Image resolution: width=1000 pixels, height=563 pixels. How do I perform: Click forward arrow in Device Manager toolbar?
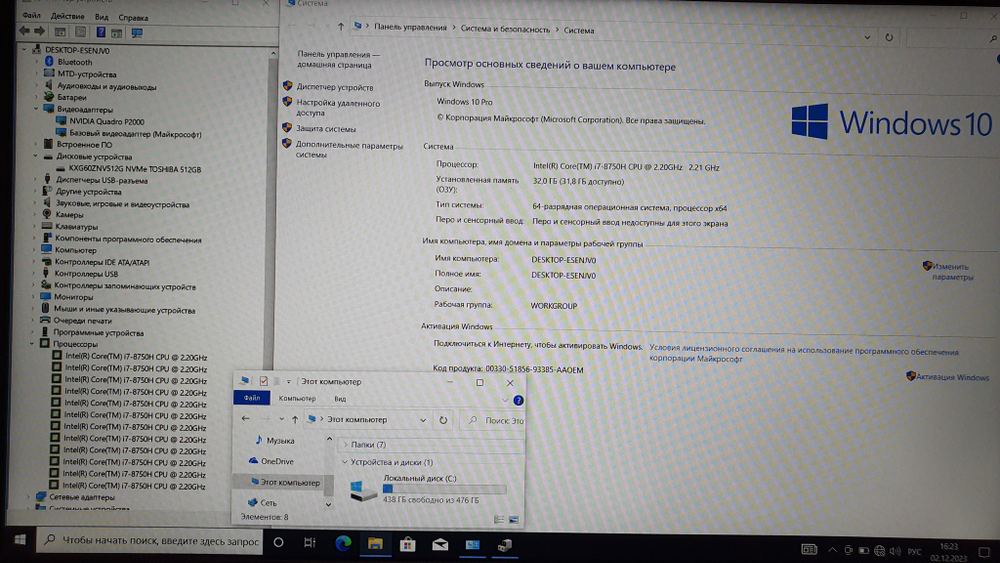[x=40, y=31]
